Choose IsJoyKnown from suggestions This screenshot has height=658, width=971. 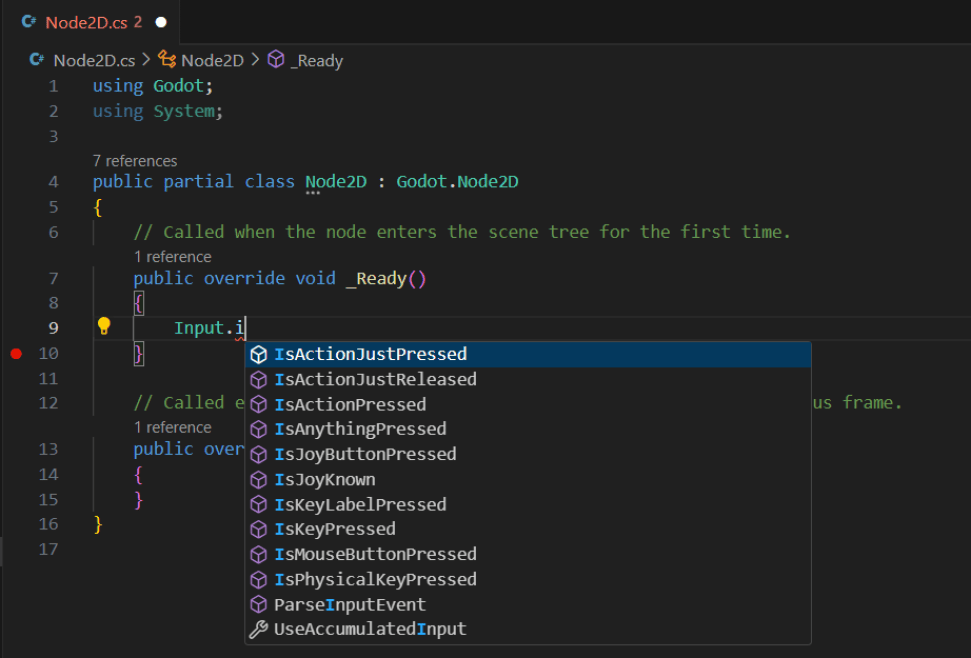[528, 480]
